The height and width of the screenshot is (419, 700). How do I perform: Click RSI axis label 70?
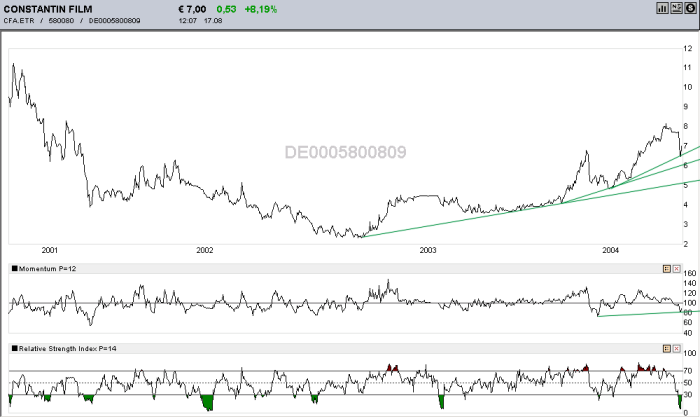[688, 371]
